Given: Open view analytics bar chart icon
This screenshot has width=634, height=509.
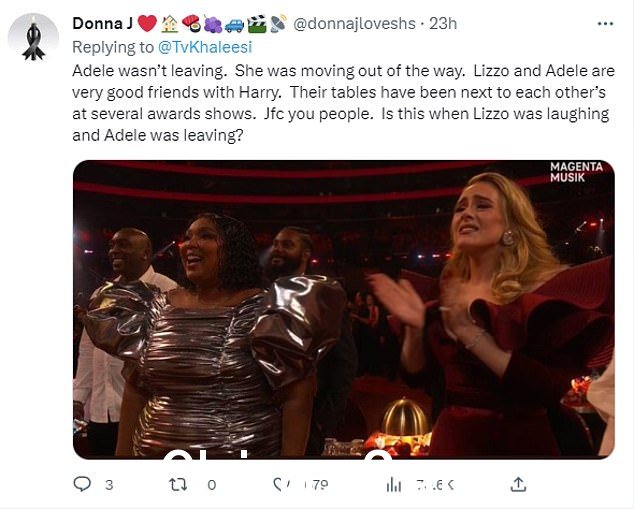Looking at the screenshot, I should tap(393, 484).
